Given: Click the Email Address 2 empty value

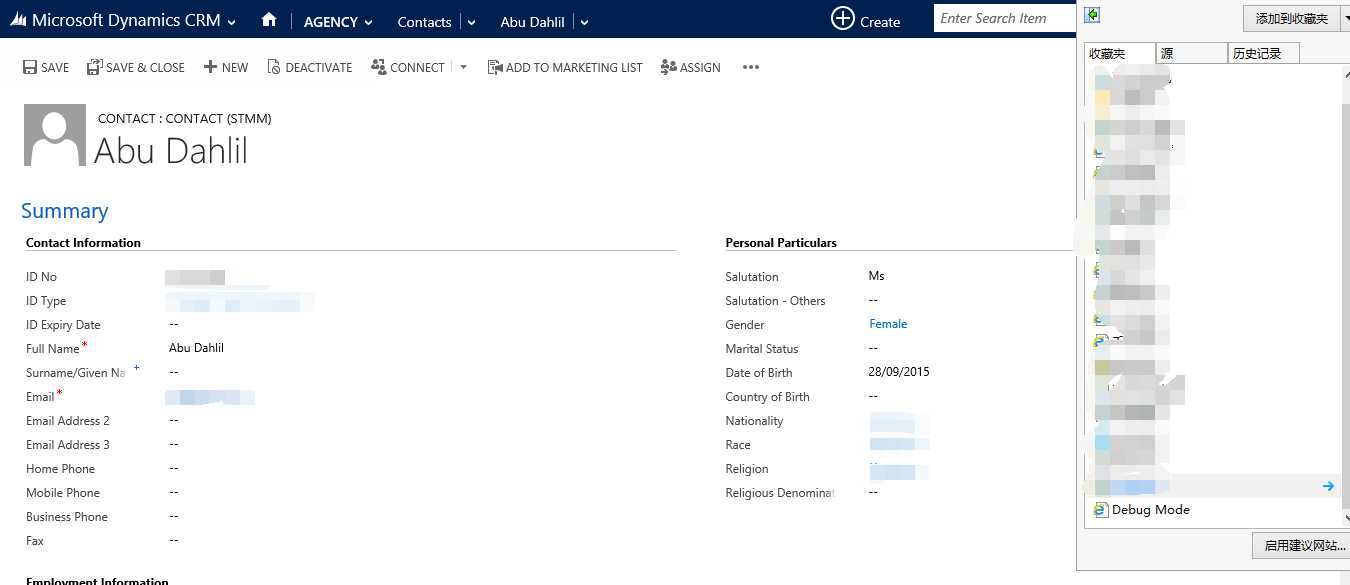Looking at the screenshot, I should point(174,420).
